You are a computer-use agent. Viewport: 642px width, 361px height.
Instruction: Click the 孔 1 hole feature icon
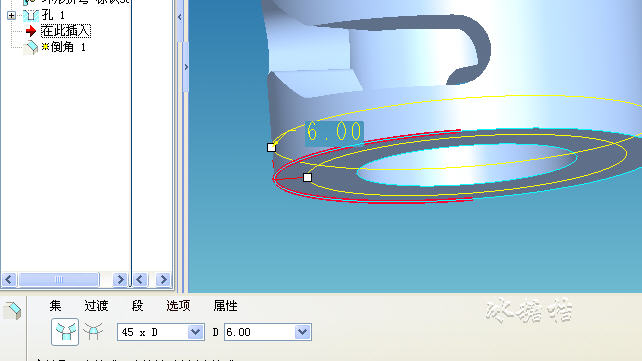31,16
